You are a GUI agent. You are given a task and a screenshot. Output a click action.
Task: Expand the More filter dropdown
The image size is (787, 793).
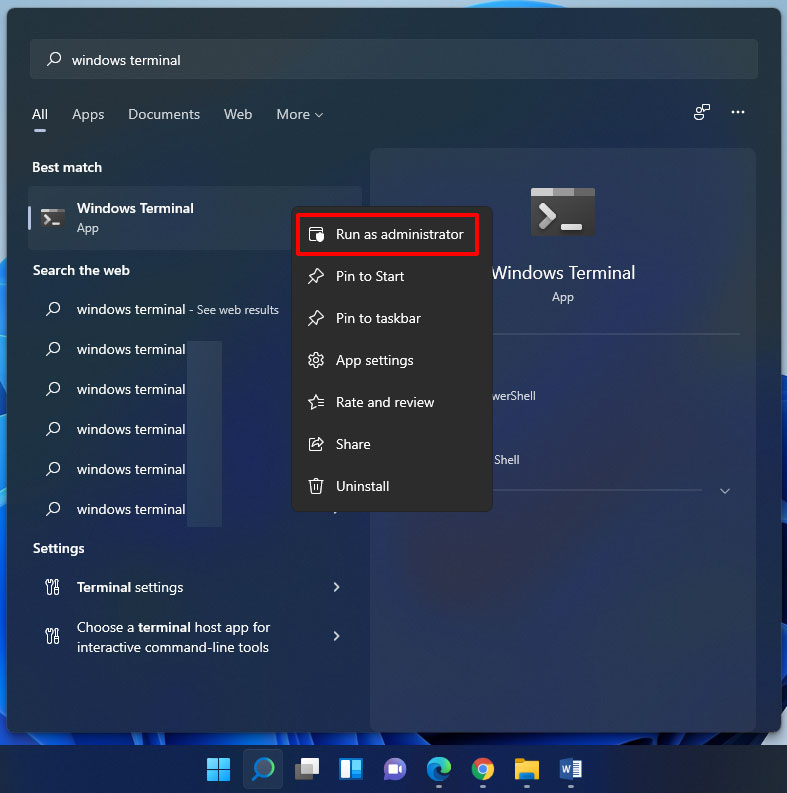click(299, 114)
